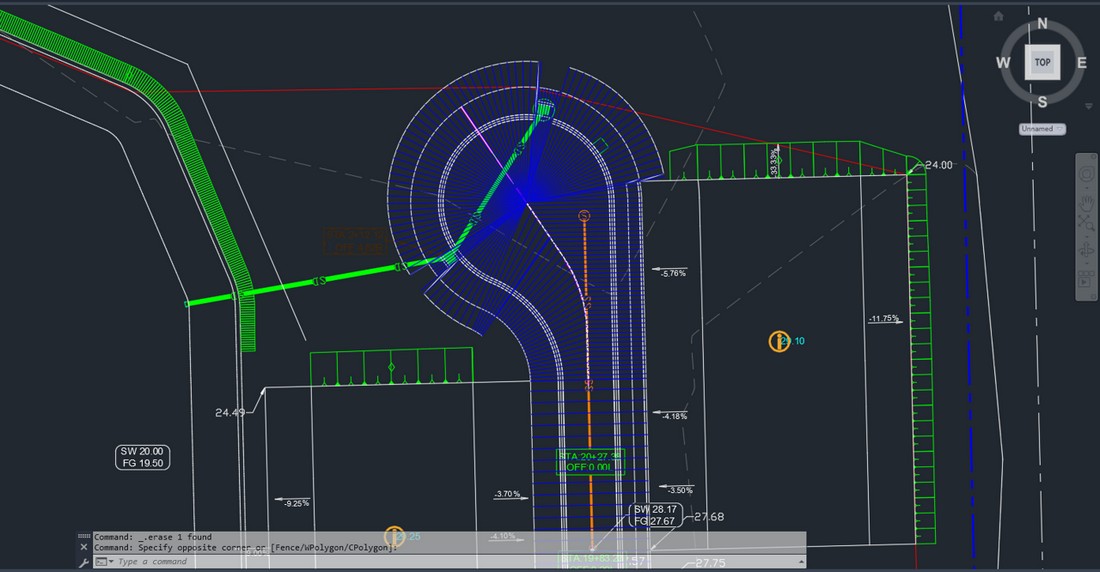
Task: Select the -11.75% slope label
Action: point(884,319)
